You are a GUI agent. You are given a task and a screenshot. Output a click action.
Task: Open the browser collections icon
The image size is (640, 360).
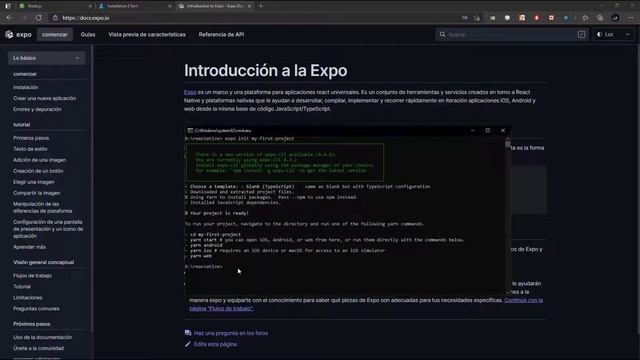pos(600,18)
